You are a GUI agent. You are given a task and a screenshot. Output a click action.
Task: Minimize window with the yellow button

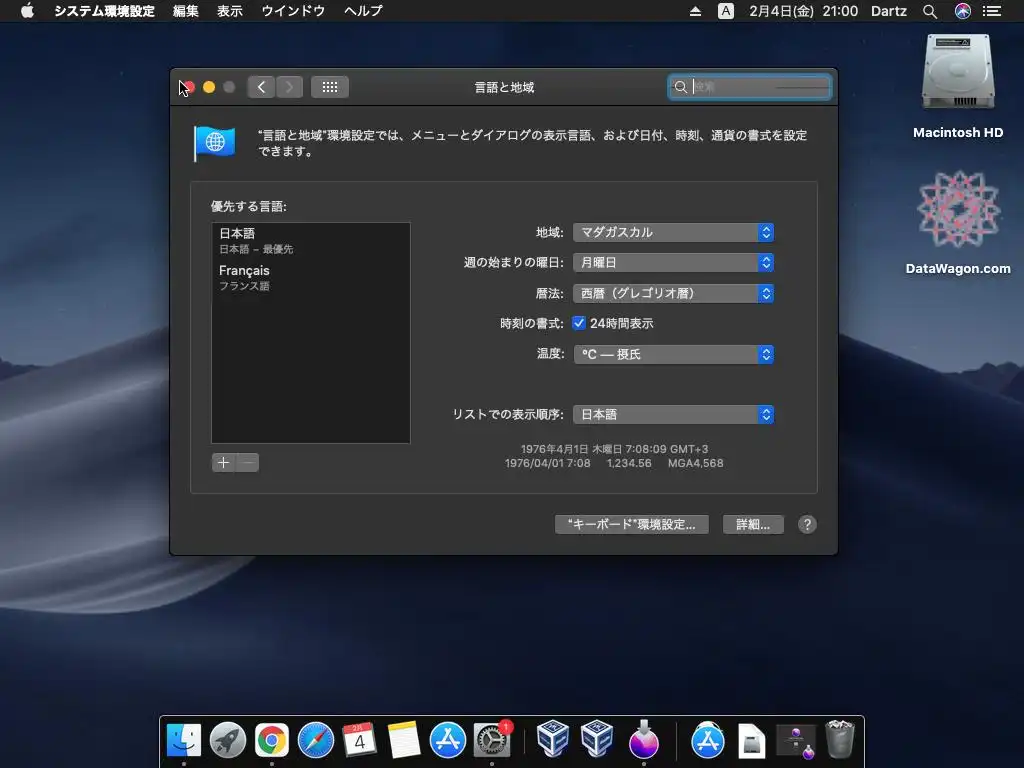209,87
